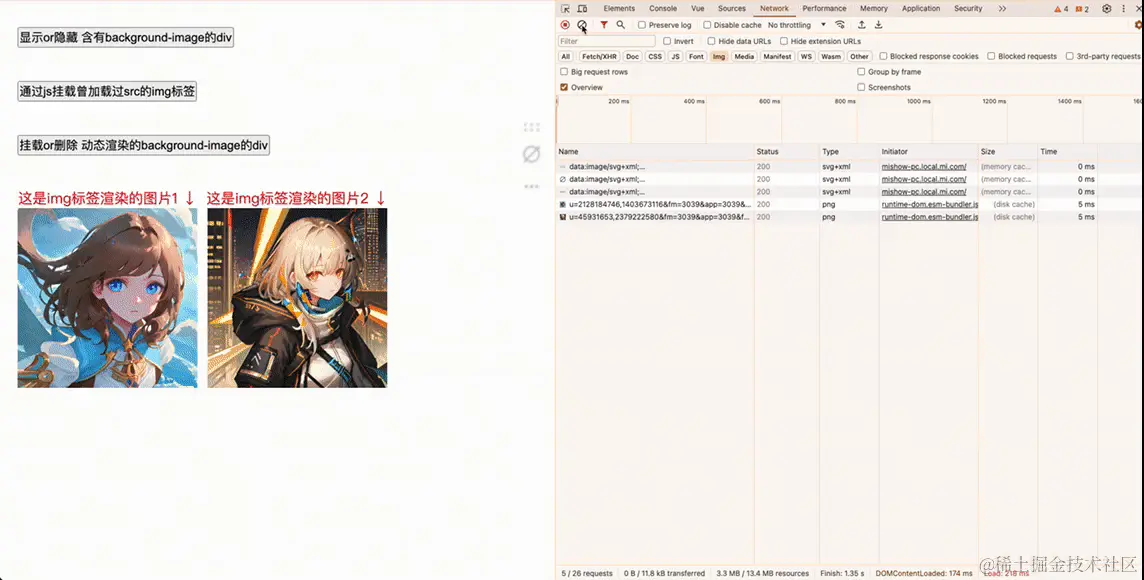Enable the Screenshots checkbox

863,87
